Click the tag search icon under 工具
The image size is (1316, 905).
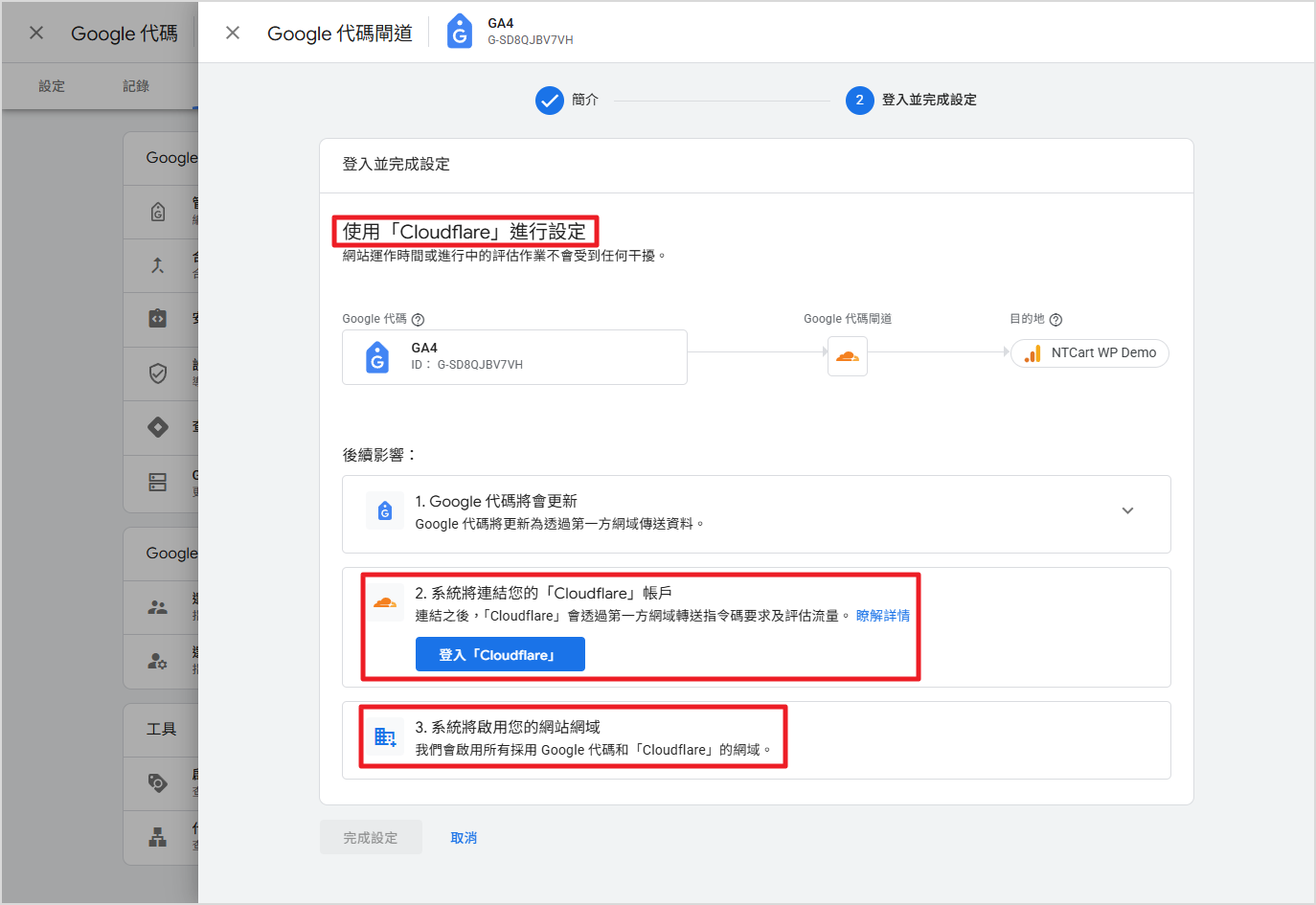tap(158, 782)
